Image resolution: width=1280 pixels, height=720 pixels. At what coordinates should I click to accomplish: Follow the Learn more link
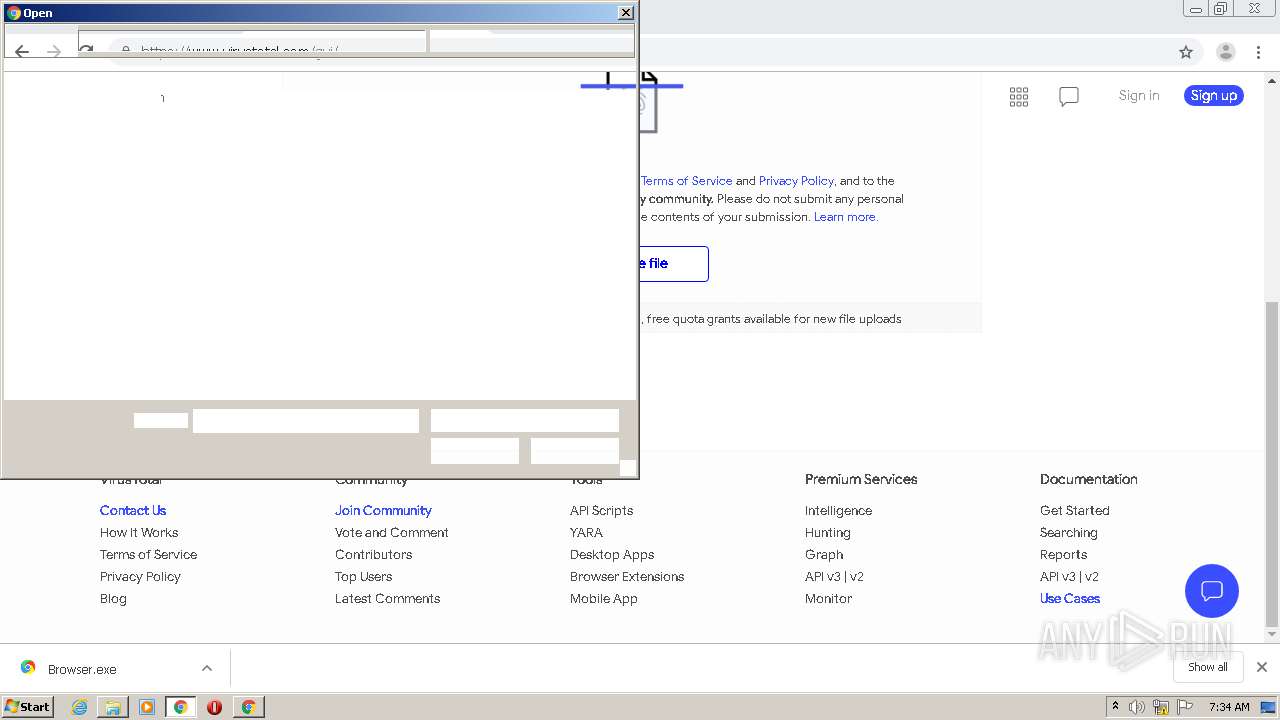[x=846, y=217]
